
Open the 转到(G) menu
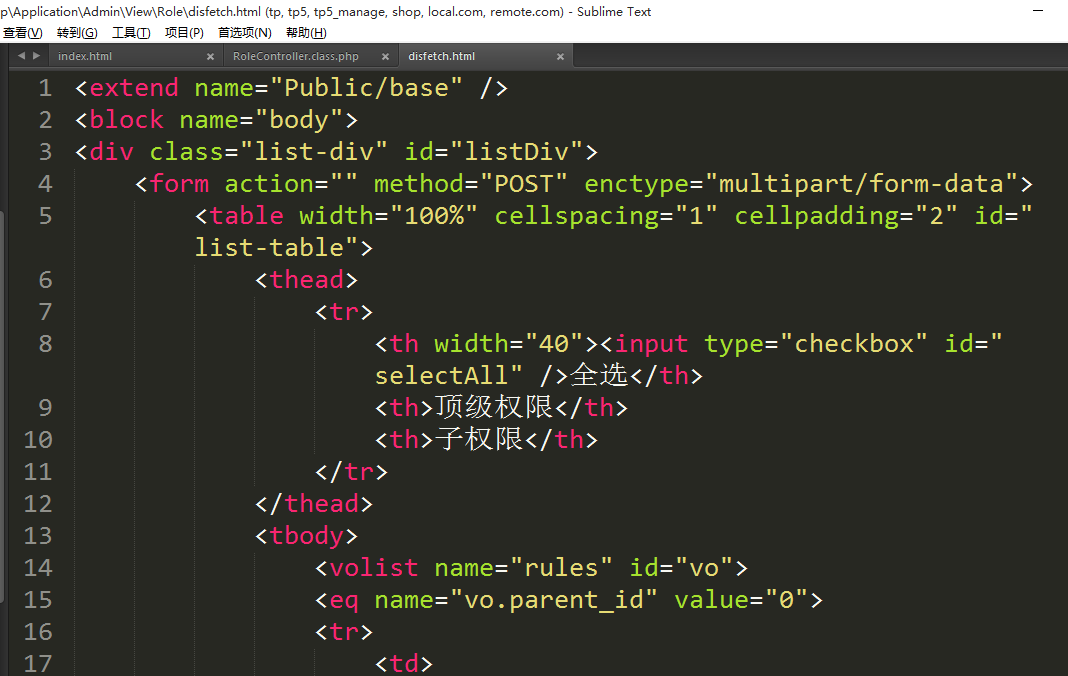pos(77,33)
